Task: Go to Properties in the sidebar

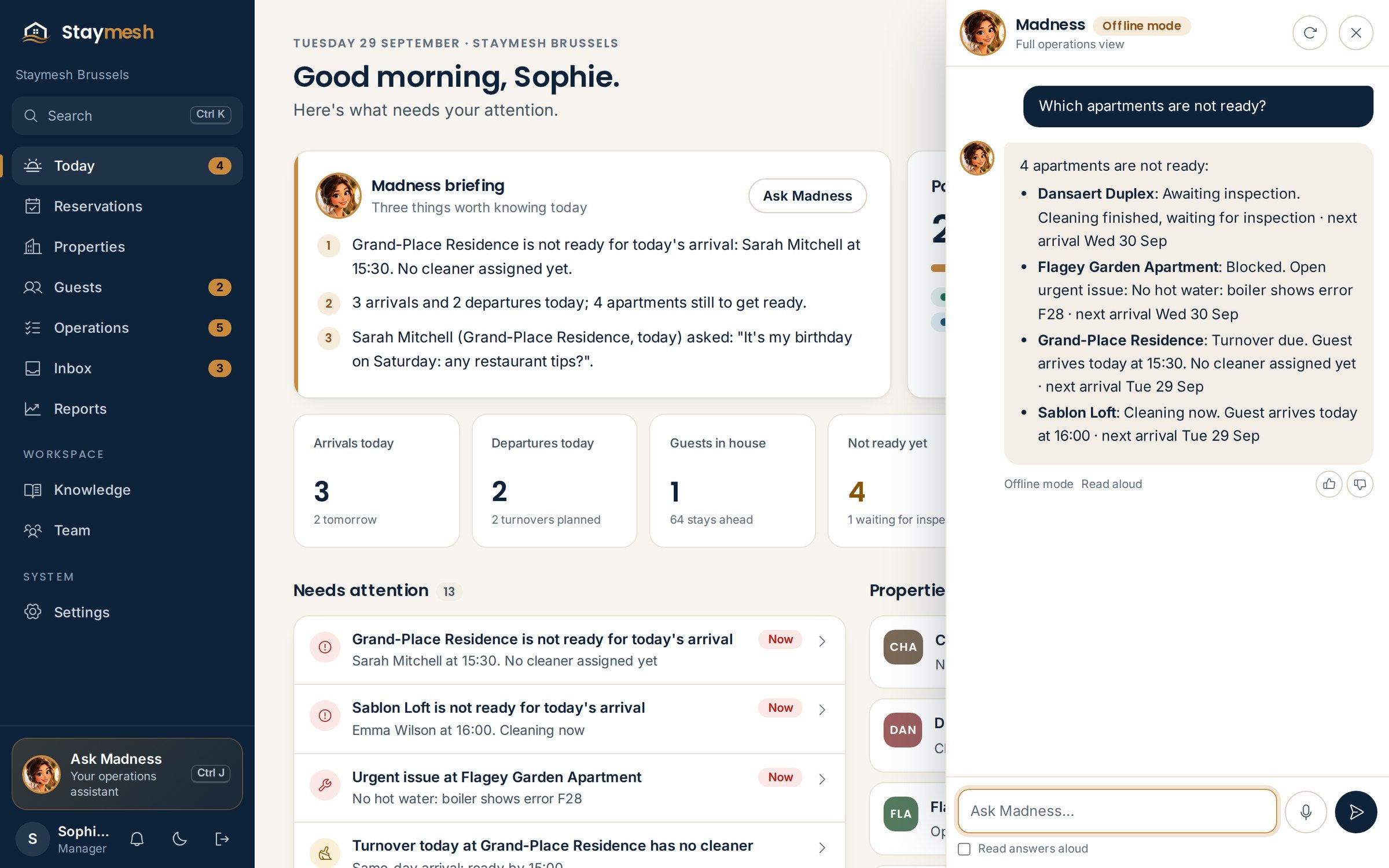Action: click(127, 247)
